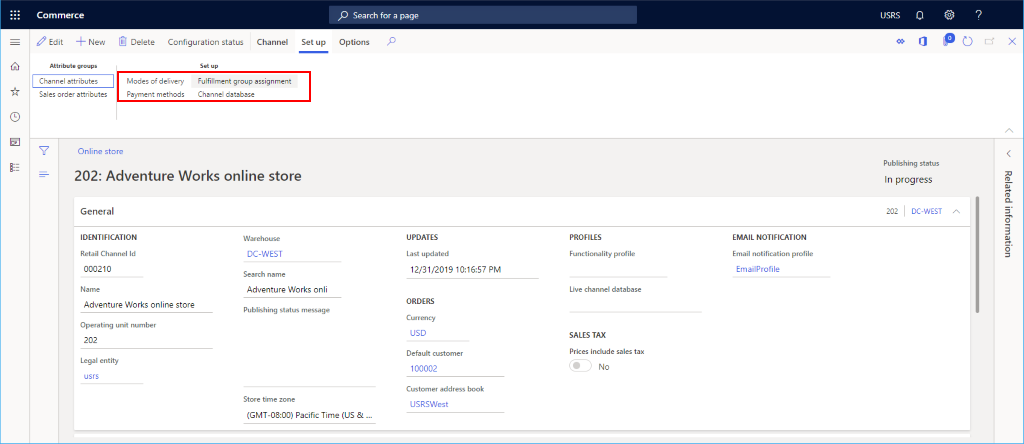Click the Search name field
1024x444 pixels.
click(292, 290)
